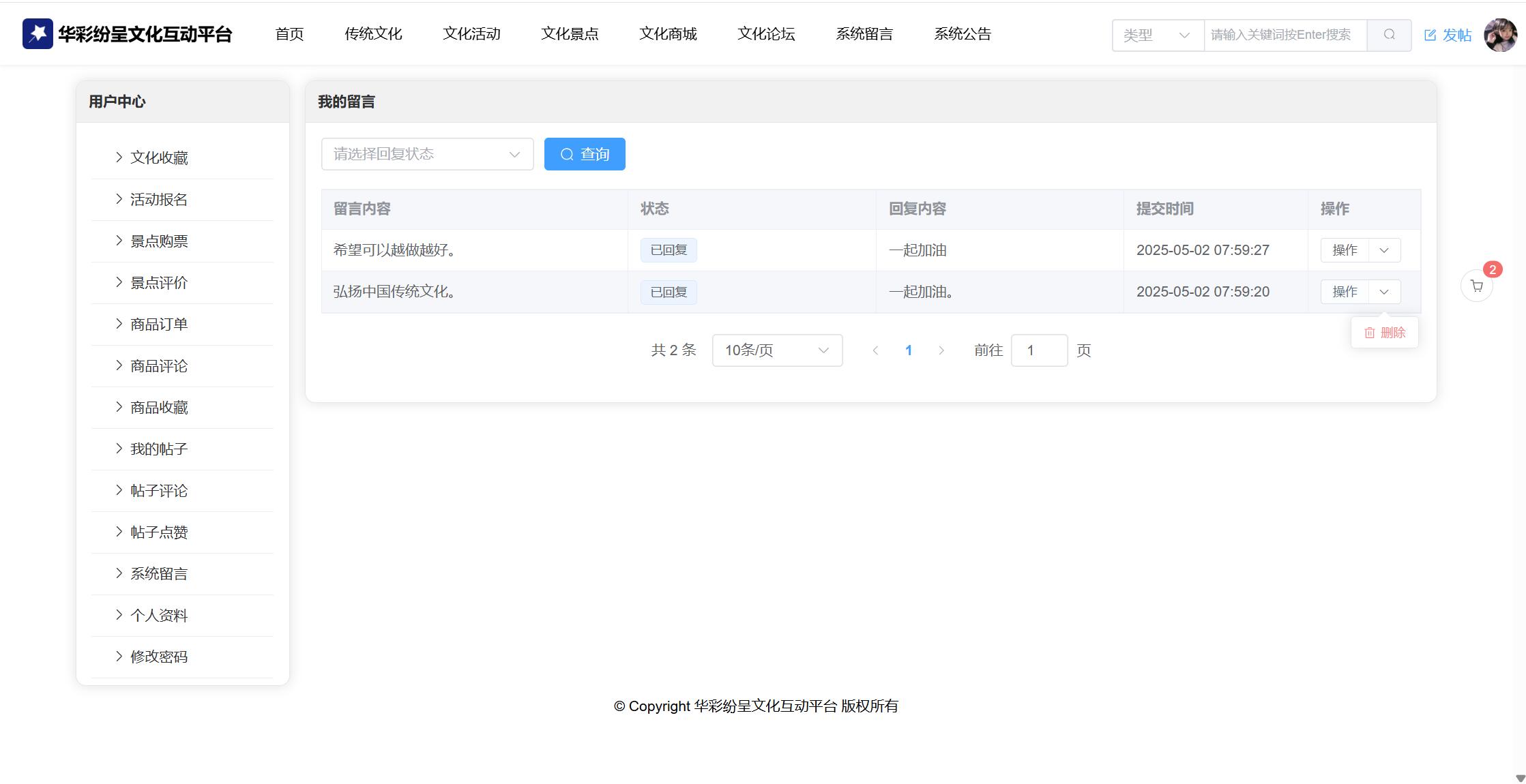
Task: Focus the keyword search input field
Action: coord(1285,35)
